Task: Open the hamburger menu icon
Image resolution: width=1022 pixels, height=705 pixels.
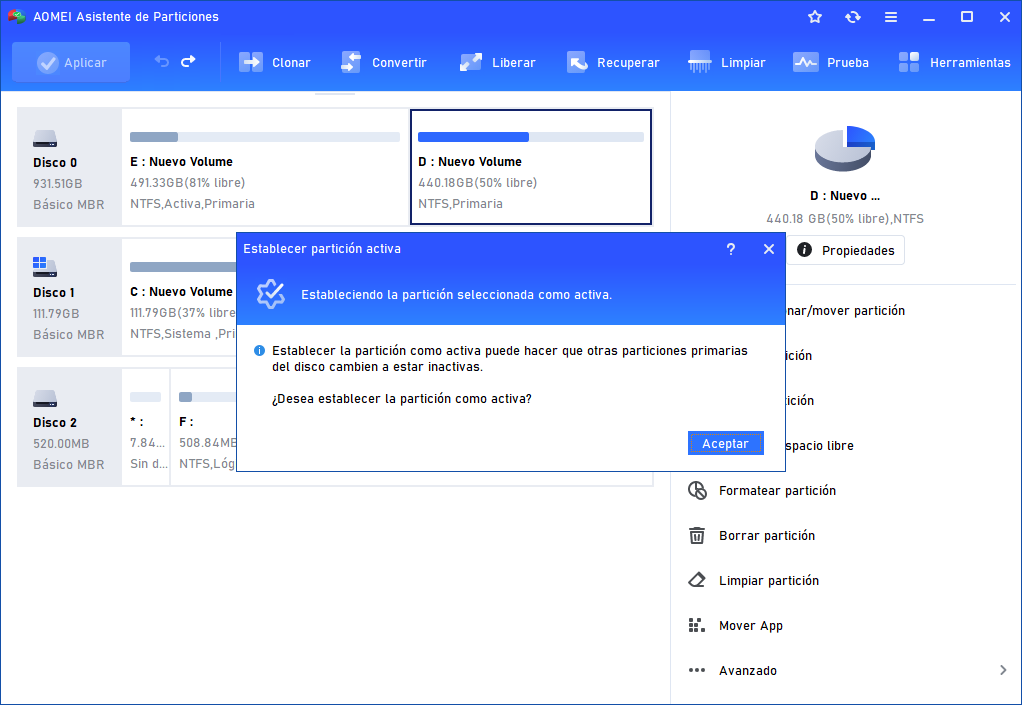Action: pyautogui.click(x=891, y=17)
